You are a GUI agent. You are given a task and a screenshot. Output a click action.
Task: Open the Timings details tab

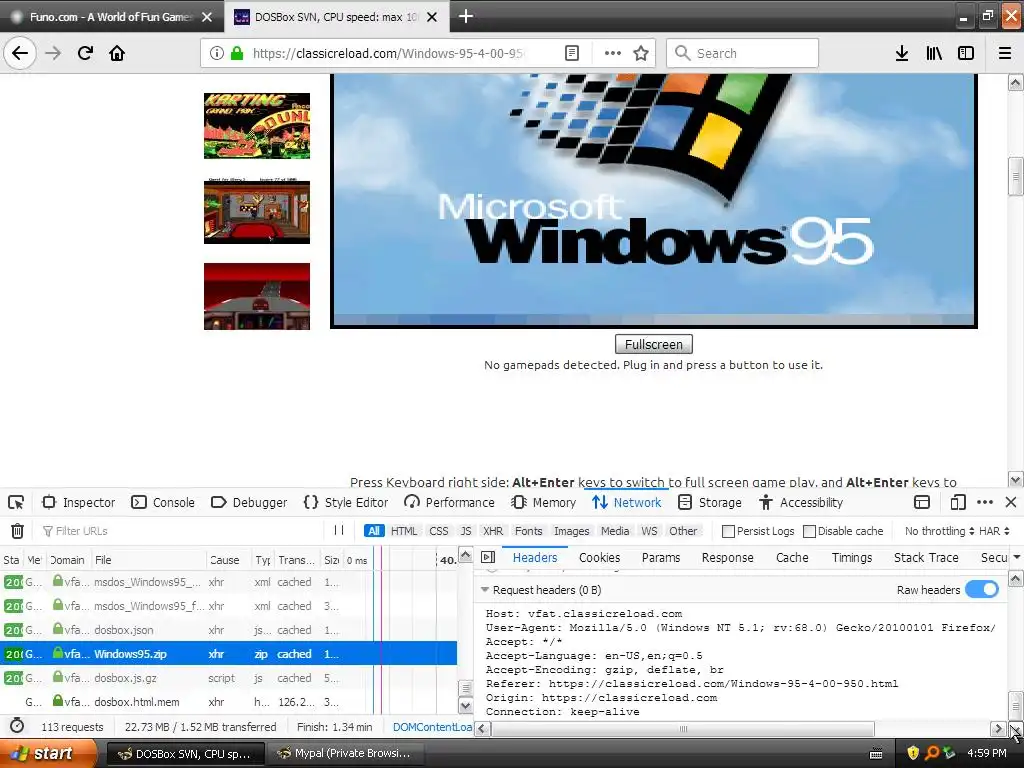[x=852, y=557]
